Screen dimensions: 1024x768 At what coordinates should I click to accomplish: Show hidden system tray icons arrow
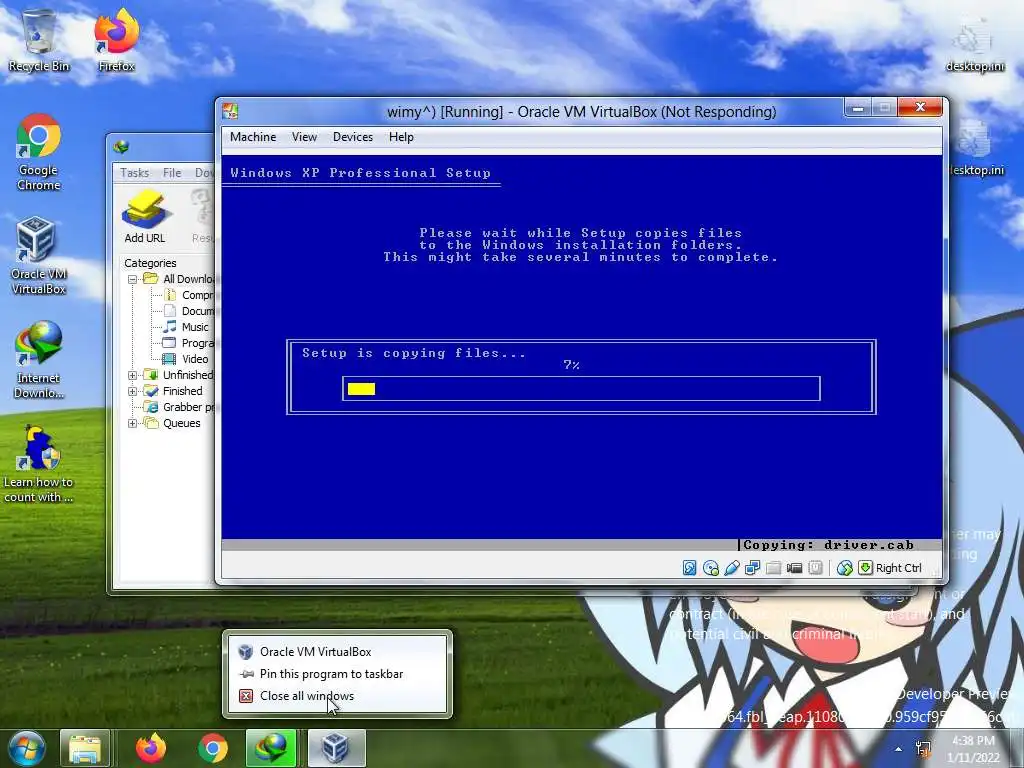pyautogui.click(x=899, y=749)
